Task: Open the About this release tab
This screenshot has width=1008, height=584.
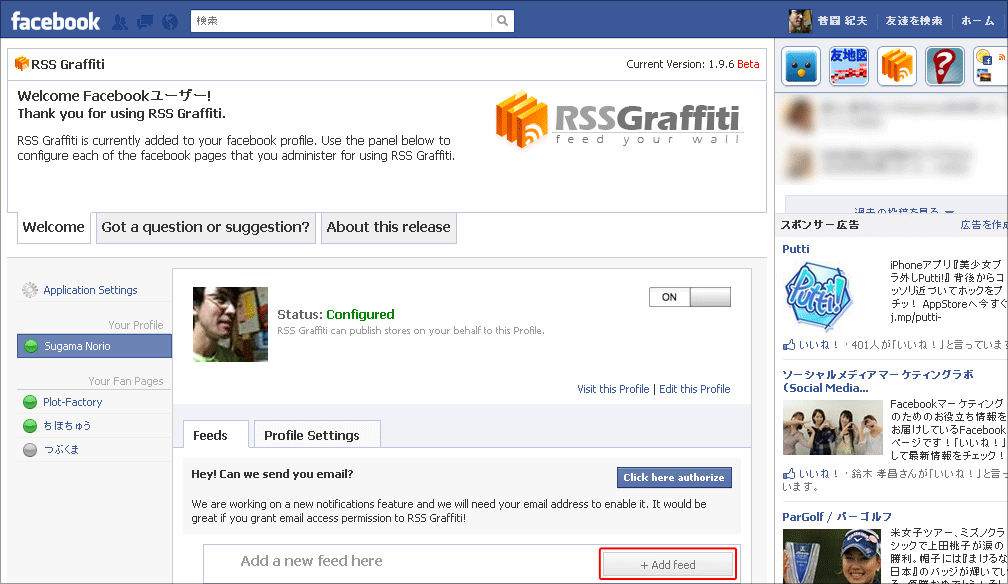Action: 389,228
